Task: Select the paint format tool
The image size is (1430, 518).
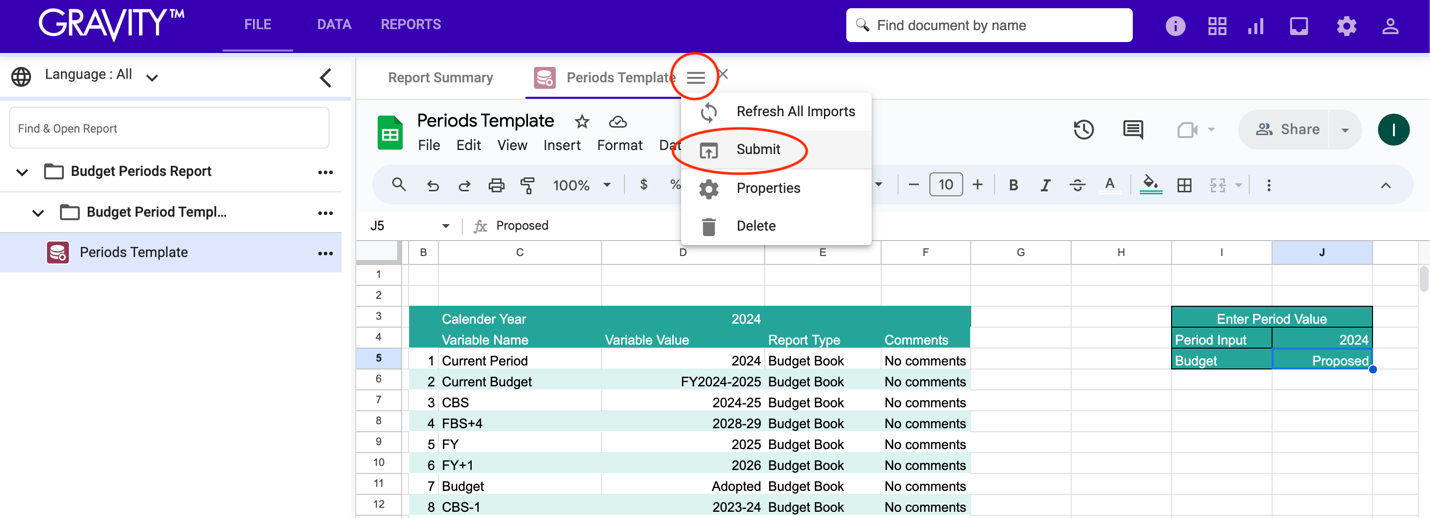Action: [528, 185]
